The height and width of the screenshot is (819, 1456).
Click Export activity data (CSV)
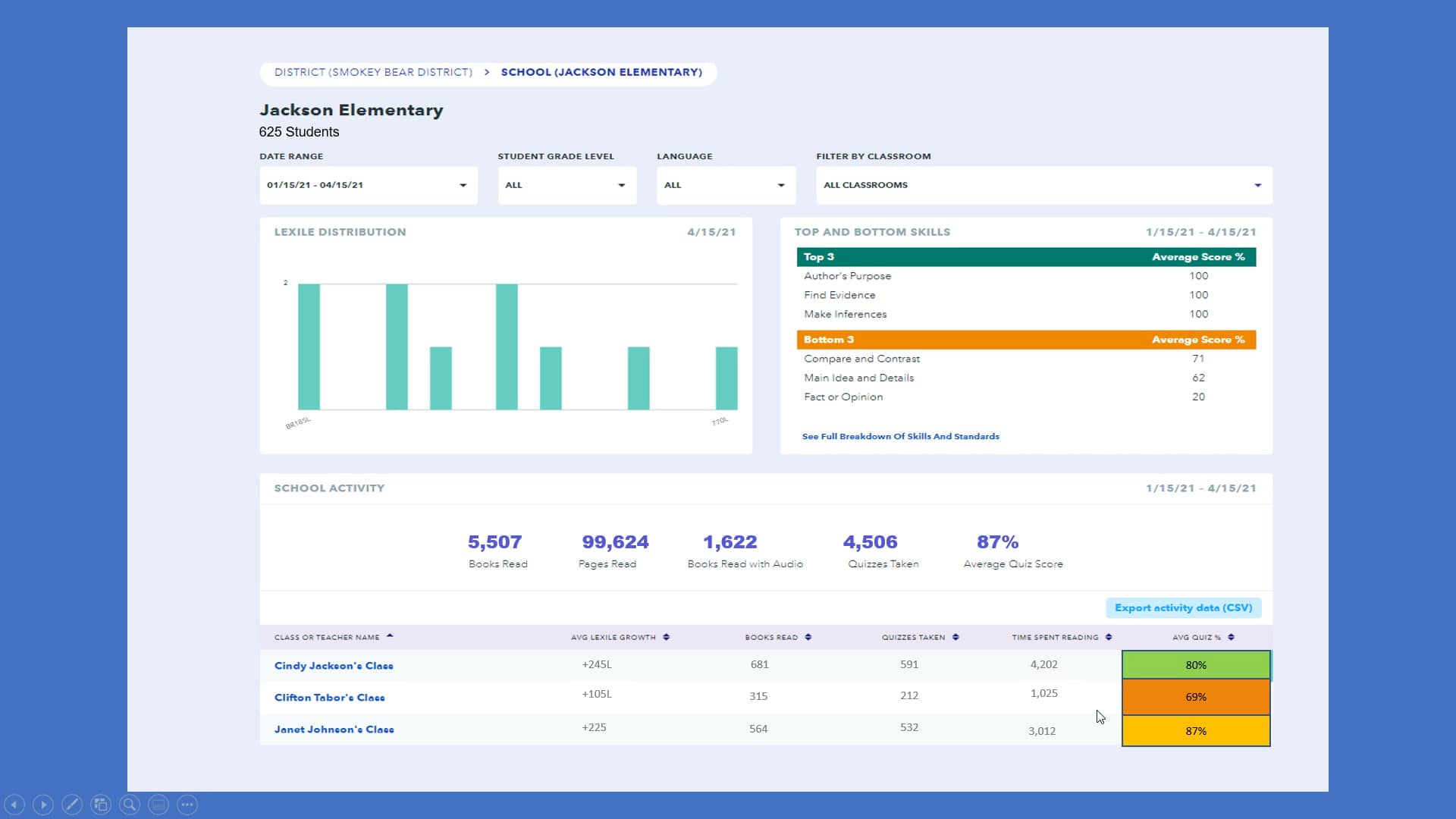(1183, 607)
